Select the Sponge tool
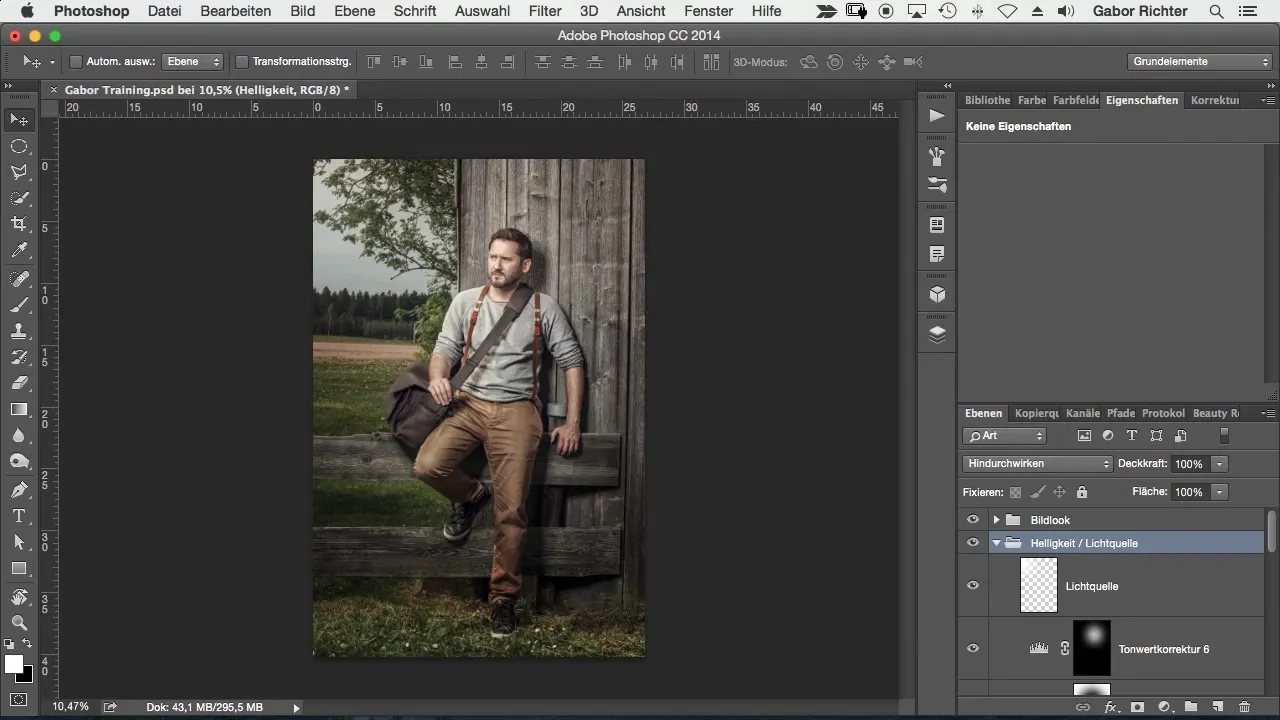Viewport: 1280px width, 720px height. [19, 461]
